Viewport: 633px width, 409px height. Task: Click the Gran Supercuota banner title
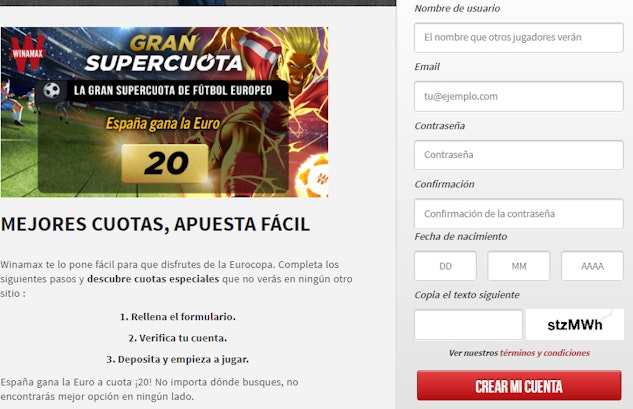point(164,53)
